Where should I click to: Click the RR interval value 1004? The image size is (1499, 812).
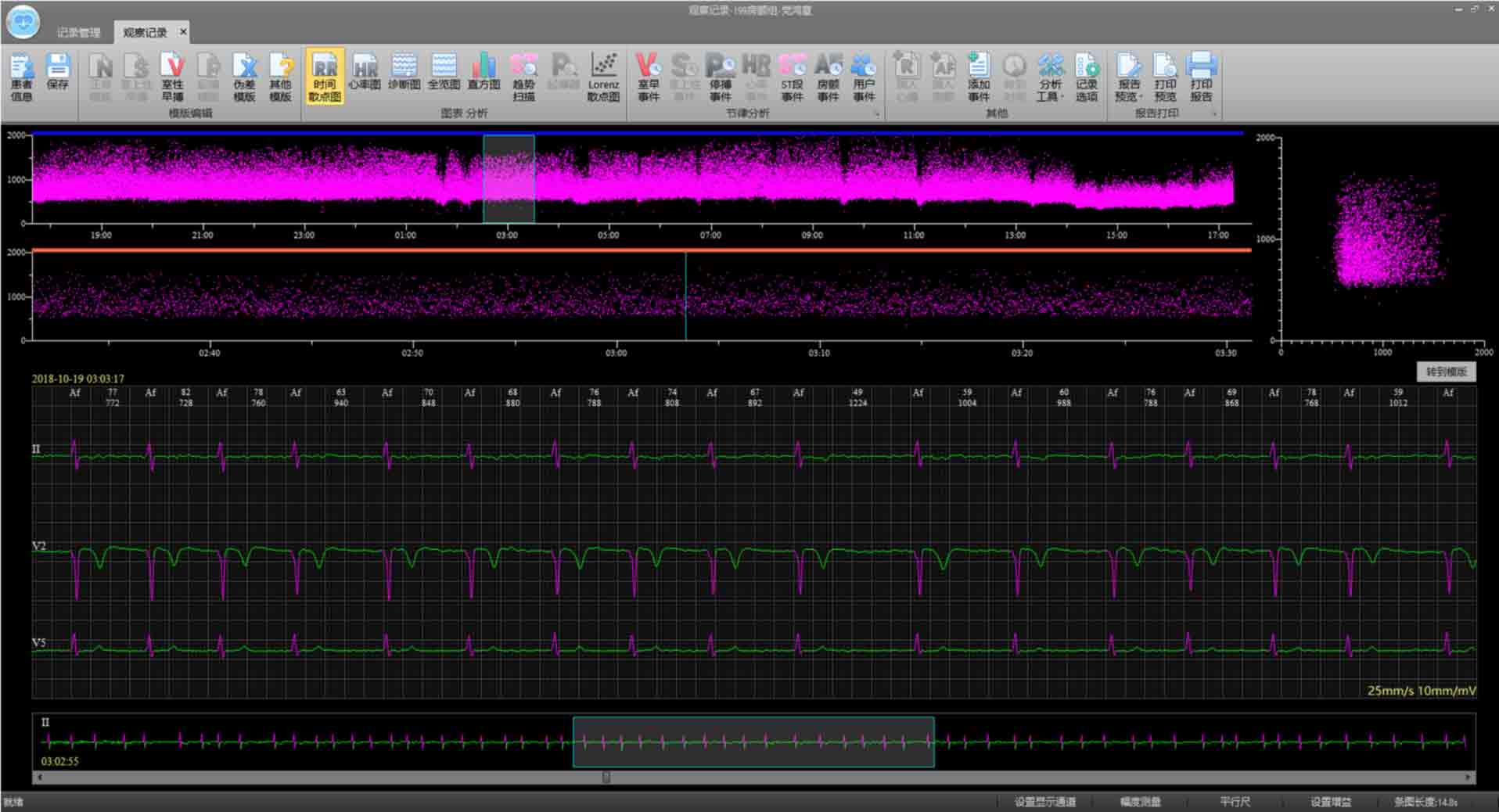click(x=967, y=404)
